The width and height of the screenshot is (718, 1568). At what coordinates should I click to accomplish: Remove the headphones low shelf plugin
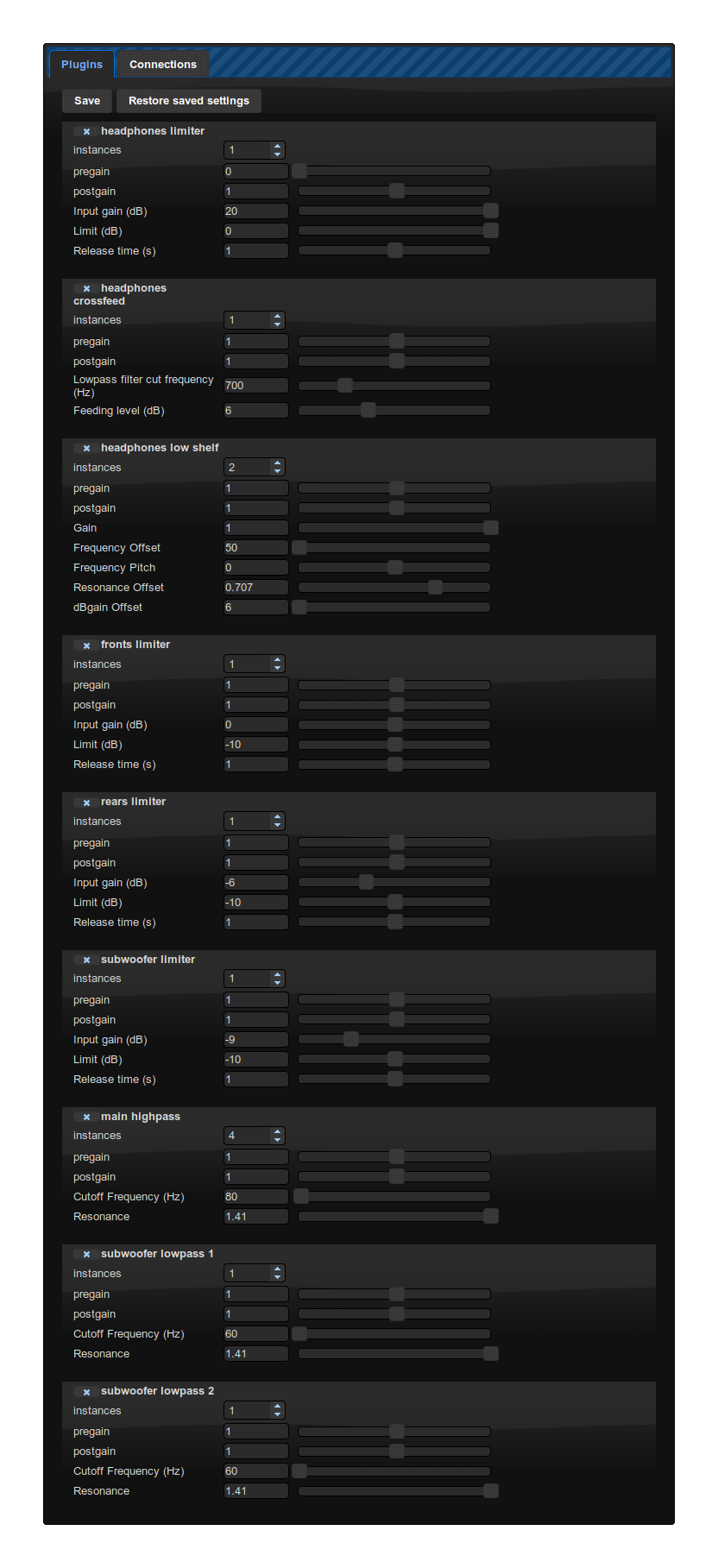click(x=86, y=449)
